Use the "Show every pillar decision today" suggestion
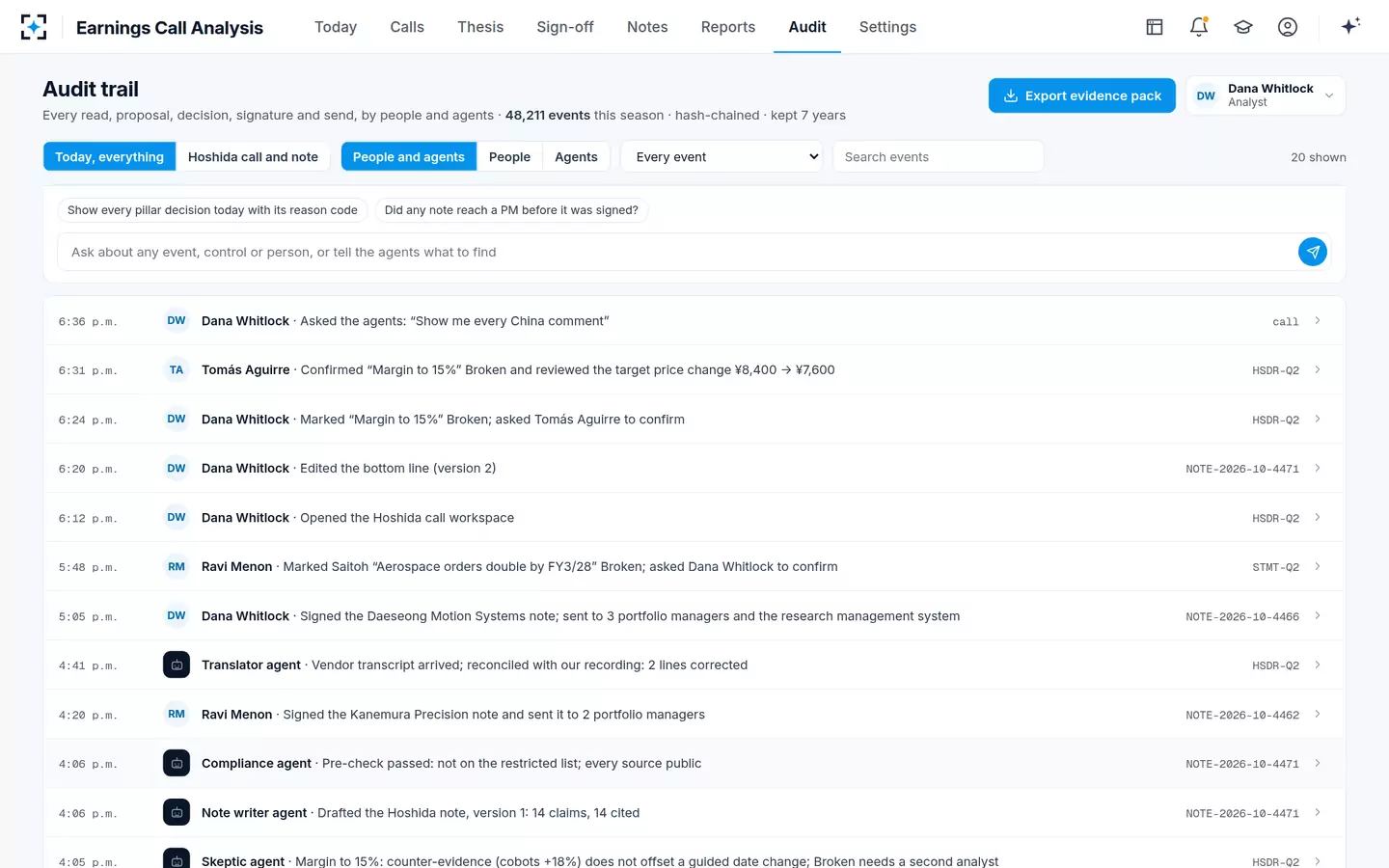Viewport: 1389px width, 868px height. click(212, 210)
